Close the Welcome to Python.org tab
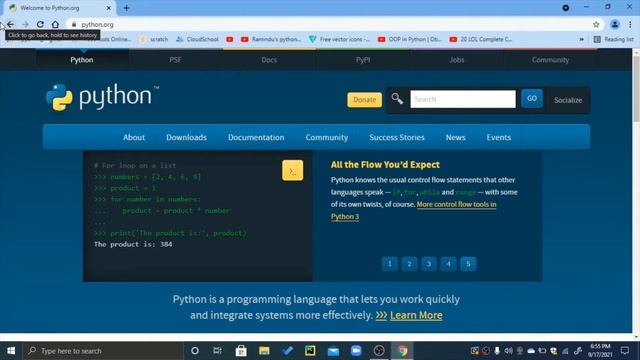Screen dimensions: 640x360 [x=109, y=8]
